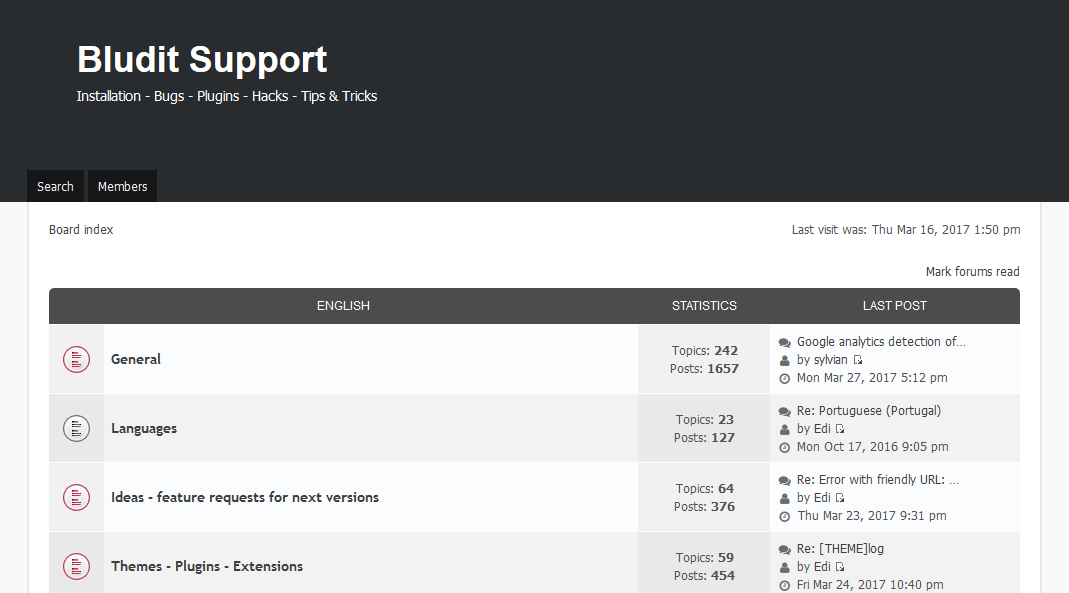Click Mon Oct 17, 2016 9:05 pm timestamp
Viewport: 1069px width, 593px height.
point(873,446)
